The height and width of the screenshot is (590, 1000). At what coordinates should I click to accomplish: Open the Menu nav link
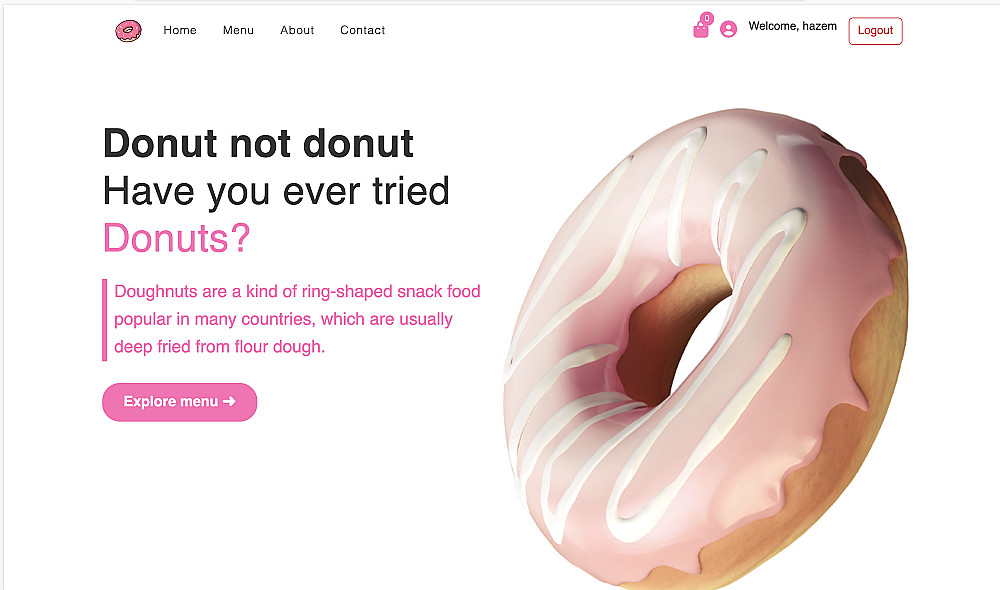coord(238,30)
